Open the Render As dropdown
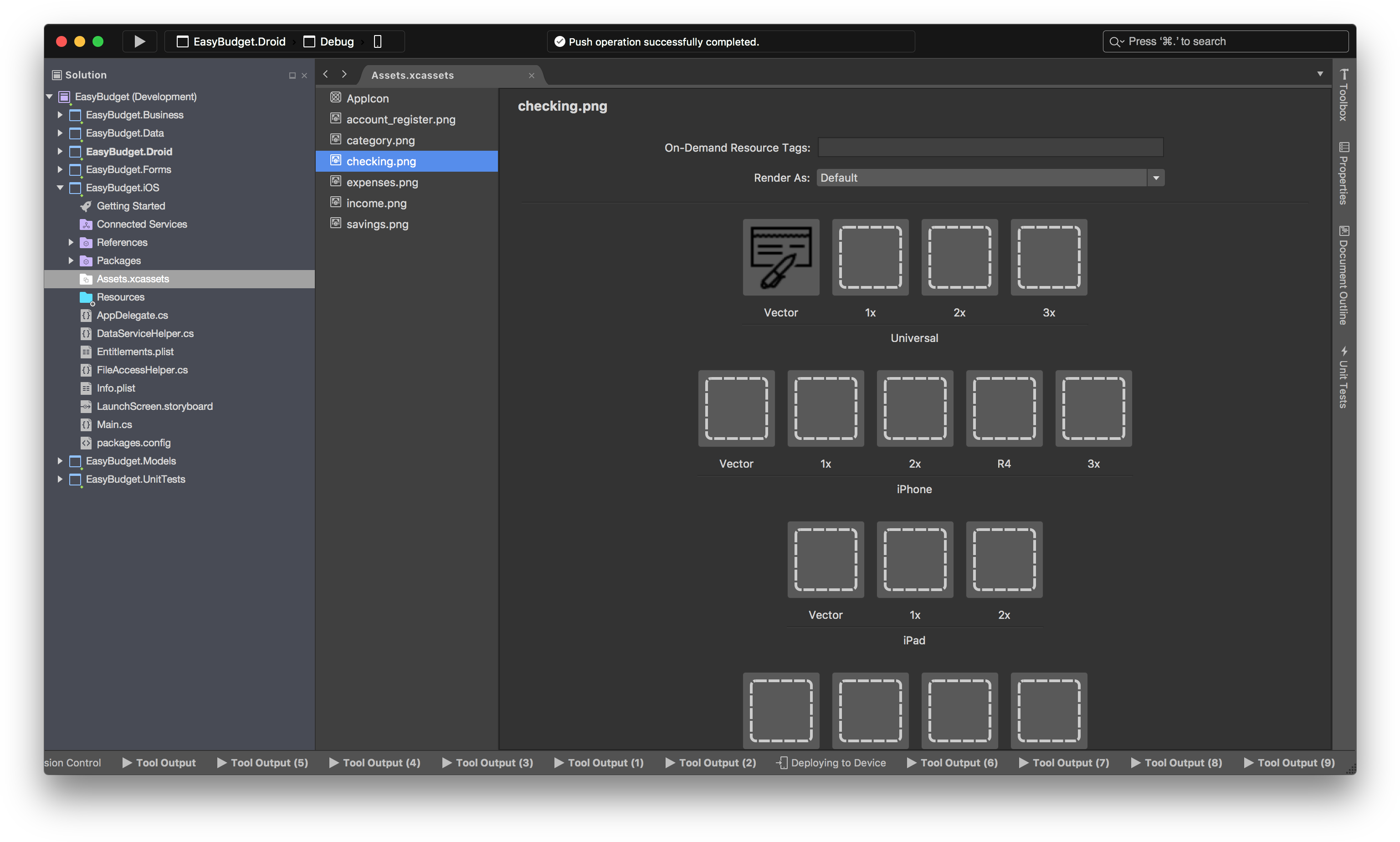This screenshot has height=842, width=1400. [1155, 178]
